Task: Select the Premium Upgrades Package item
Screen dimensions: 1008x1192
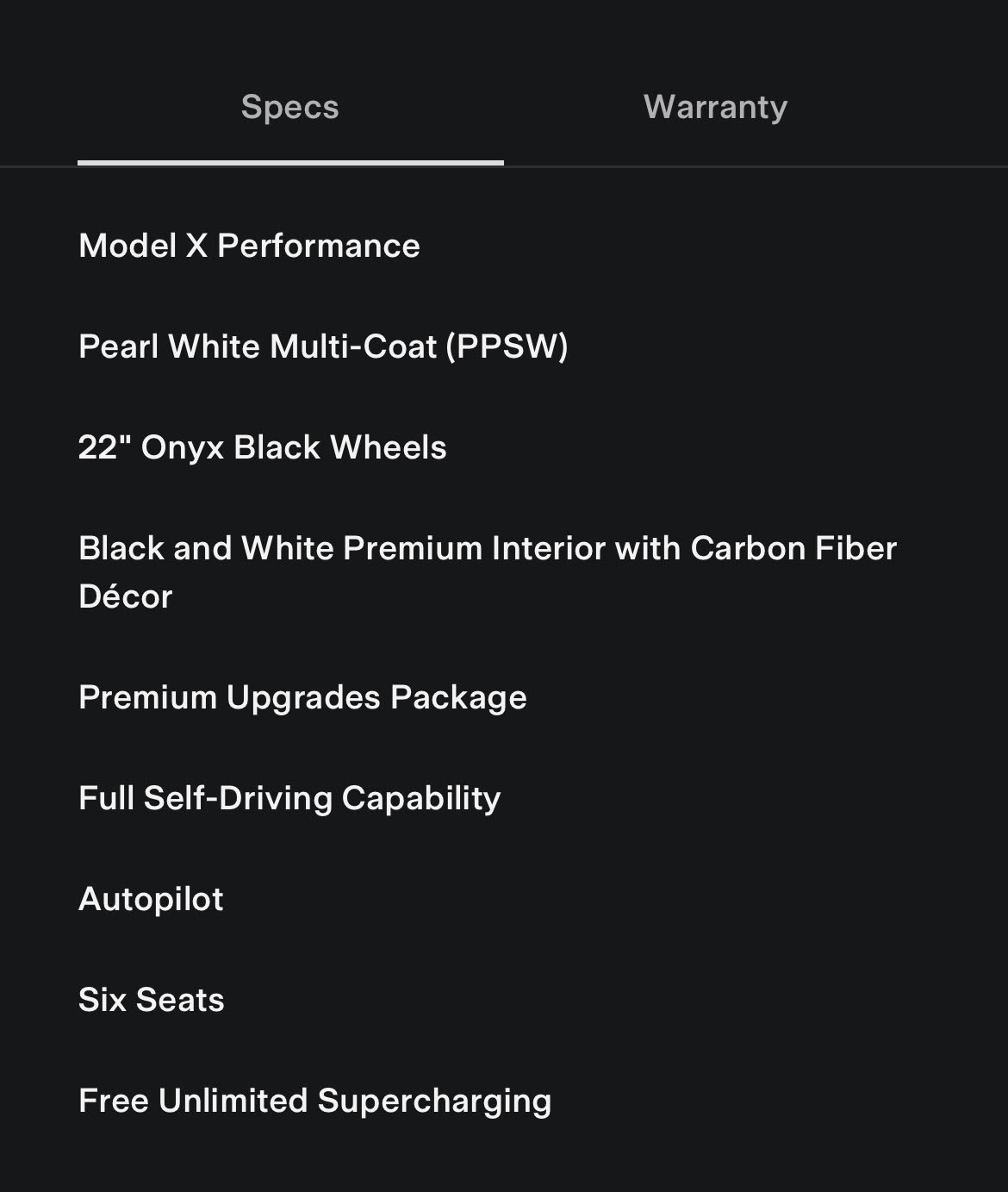Action: click(x=302, y=697)
